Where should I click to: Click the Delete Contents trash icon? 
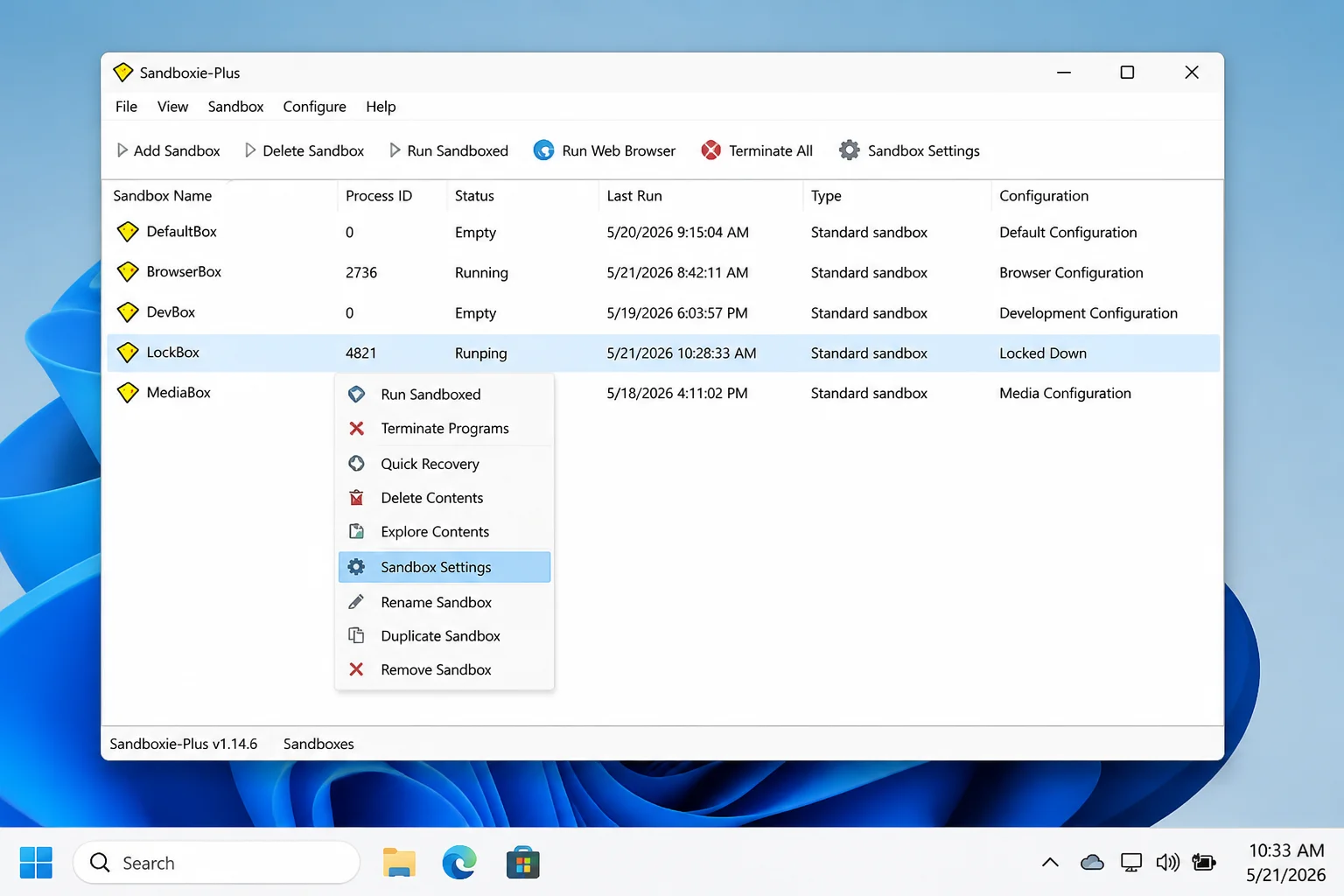(x=356, y=498)
